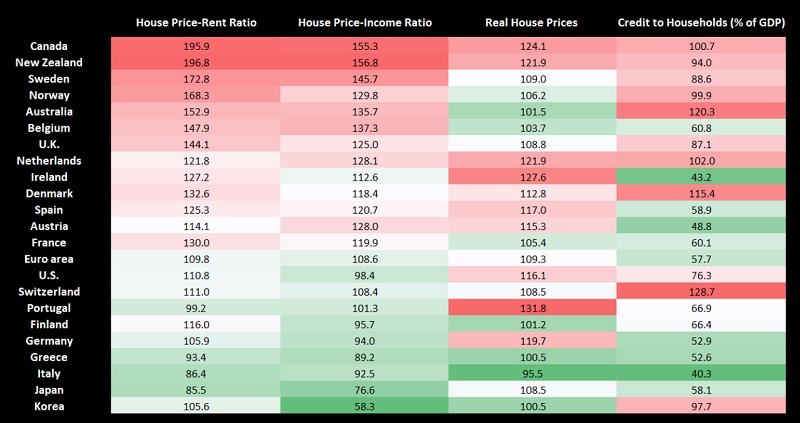Select Japan's price-income cell 76.6

coord(364,389)
